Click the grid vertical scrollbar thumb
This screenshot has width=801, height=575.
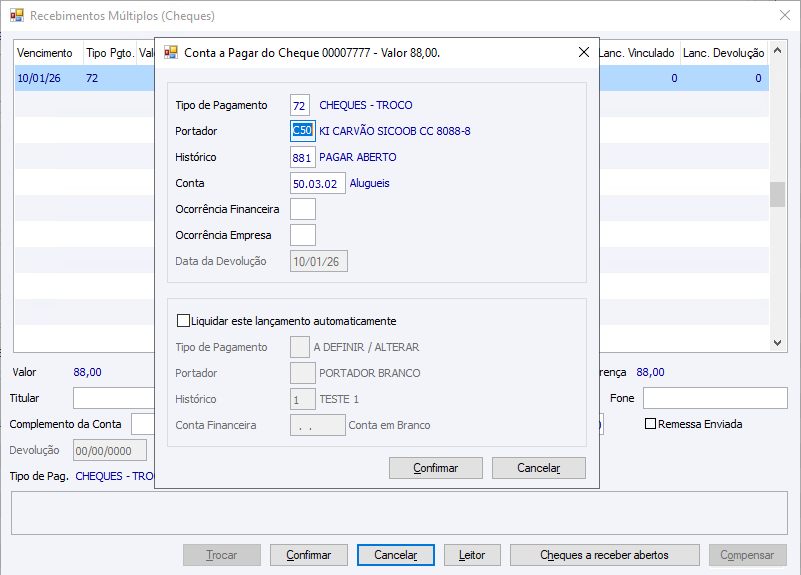click(778, 195)
